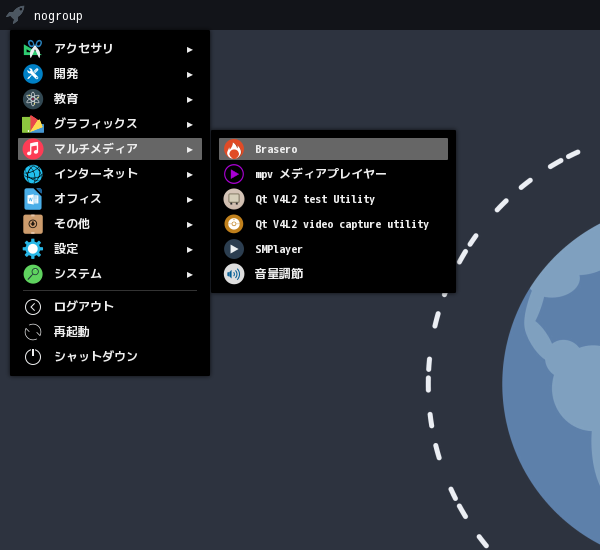Click the back-arrow circle icon for ログアウト
This screenshot has width=600, height=550.
tap(33, 307)
